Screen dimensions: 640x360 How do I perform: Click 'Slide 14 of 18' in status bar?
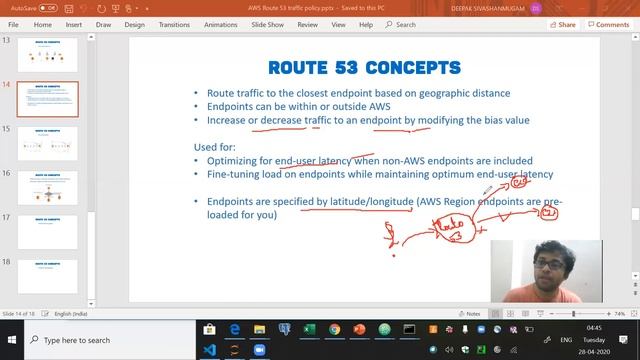18,314
